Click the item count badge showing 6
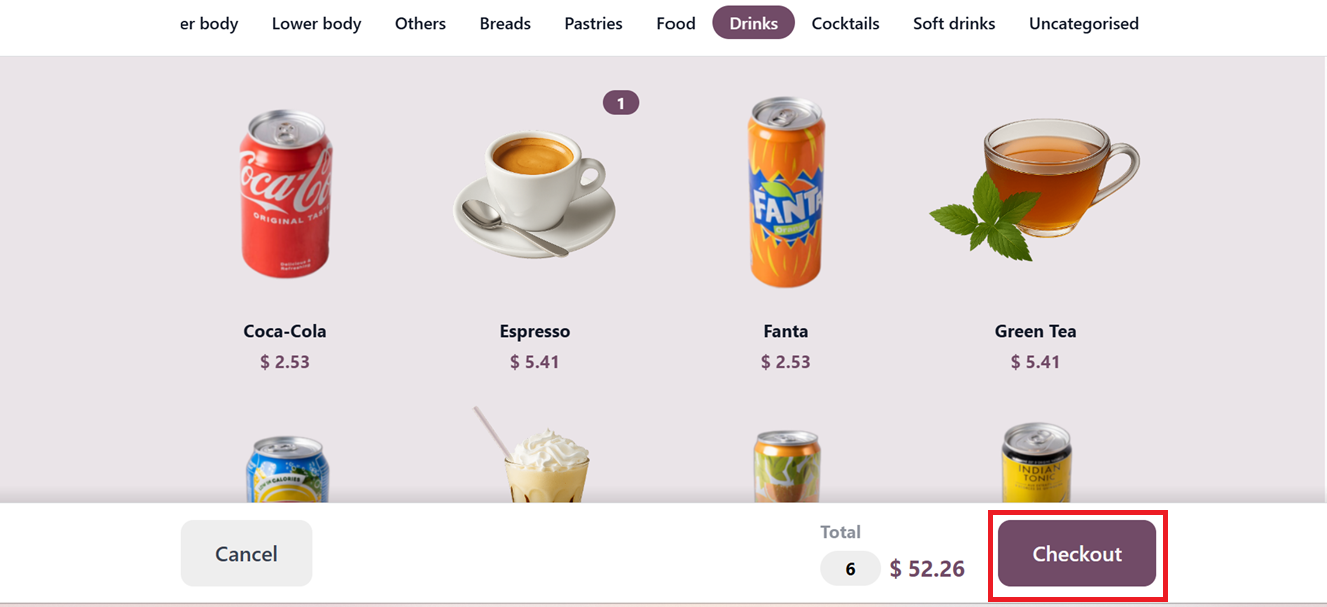This screenshot has width=1327, height=607. 850,569
